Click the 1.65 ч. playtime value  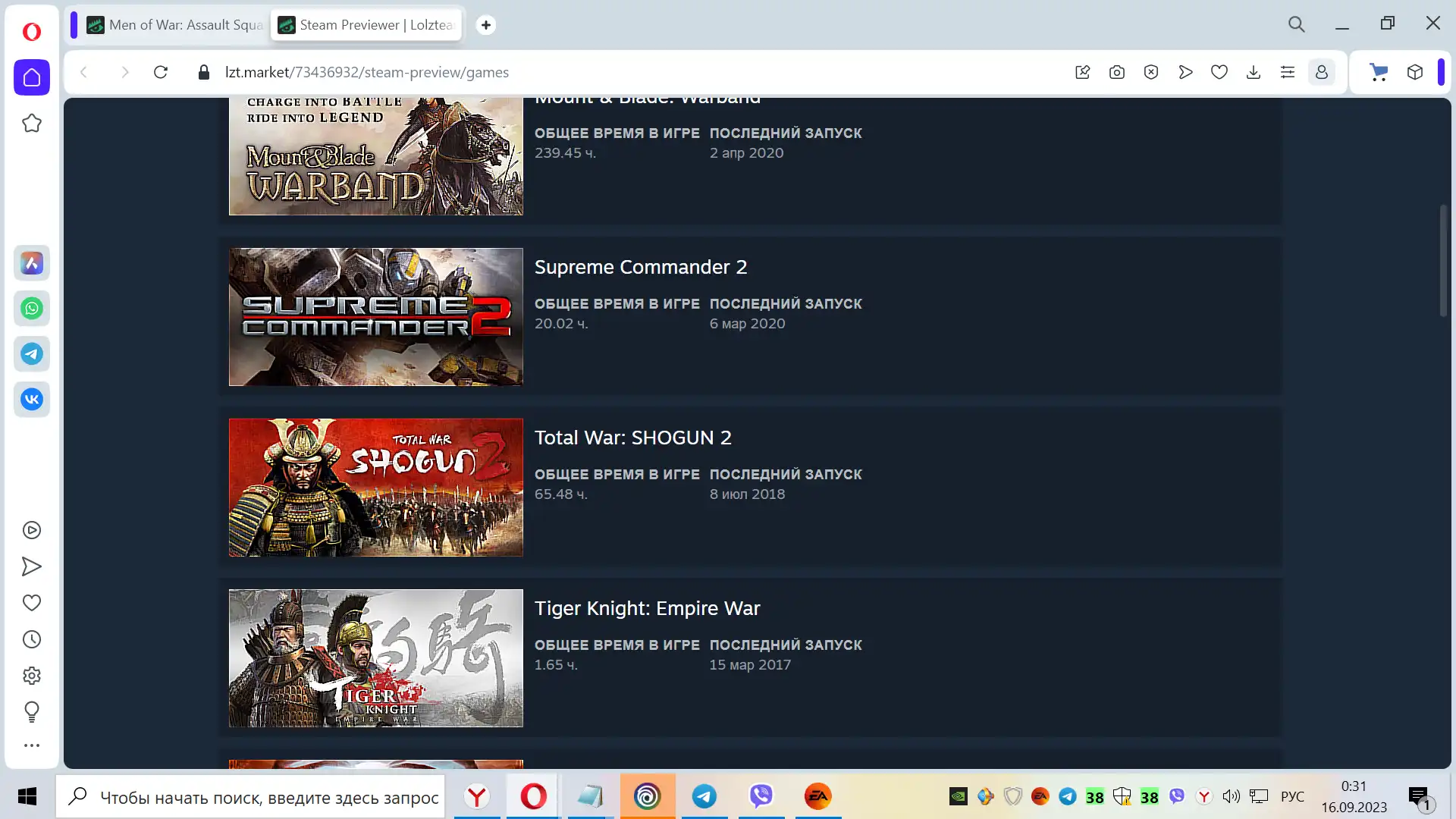pyautogui.click(x=556, y=664)
